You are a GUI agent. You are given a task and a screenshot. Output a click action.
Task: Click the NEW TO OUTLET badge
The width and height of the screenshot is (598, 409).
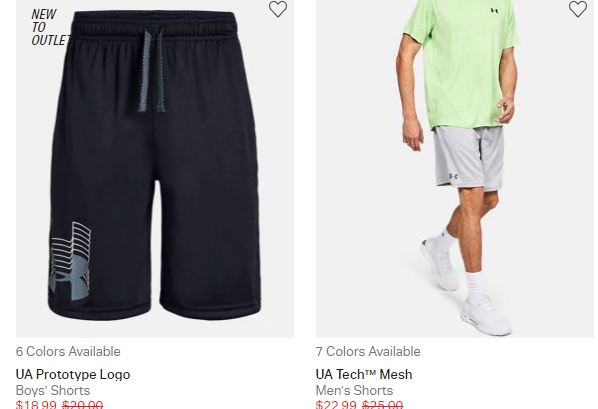[50, 27]
